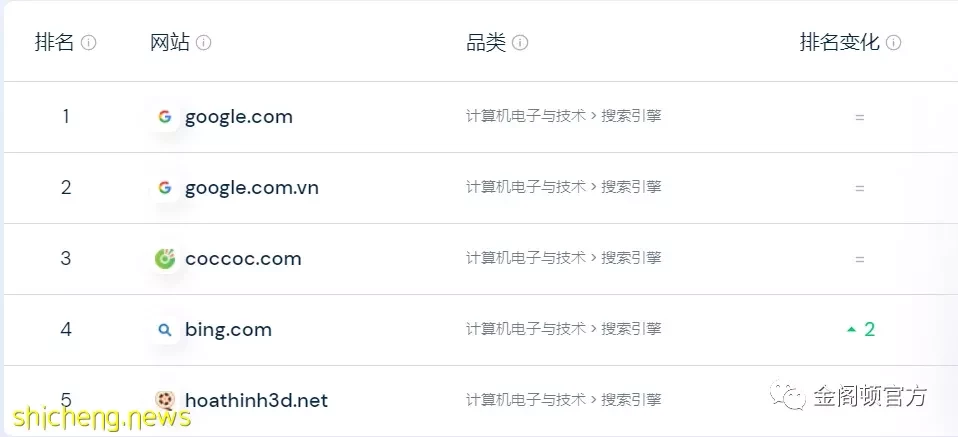Click the info icon beside 排名 header
The width and height of the screenshot is (958, 437).
pos(89,43)
